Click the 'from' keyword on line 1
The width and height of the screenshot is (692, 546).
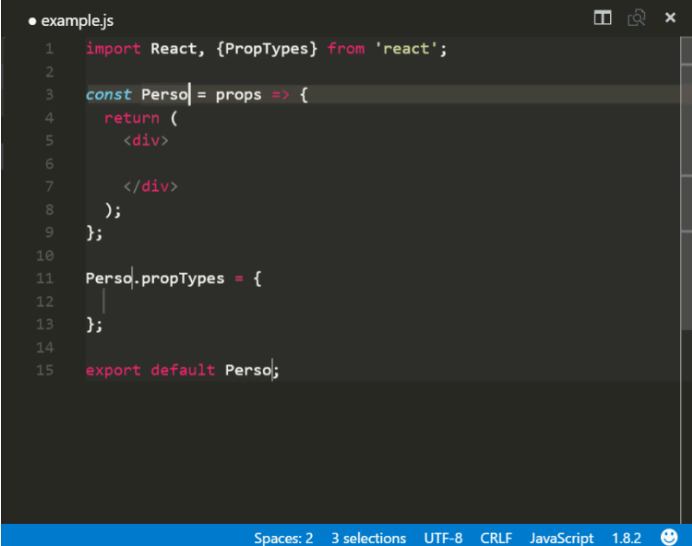346,49
